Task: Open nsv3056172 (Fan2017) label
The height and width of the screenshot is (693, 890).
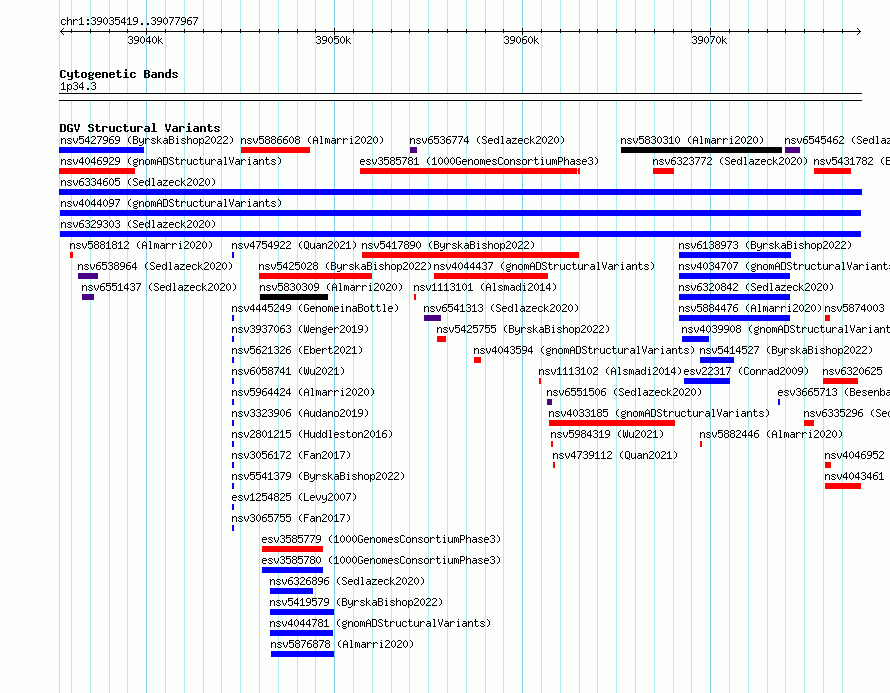Action: [291, 455]
